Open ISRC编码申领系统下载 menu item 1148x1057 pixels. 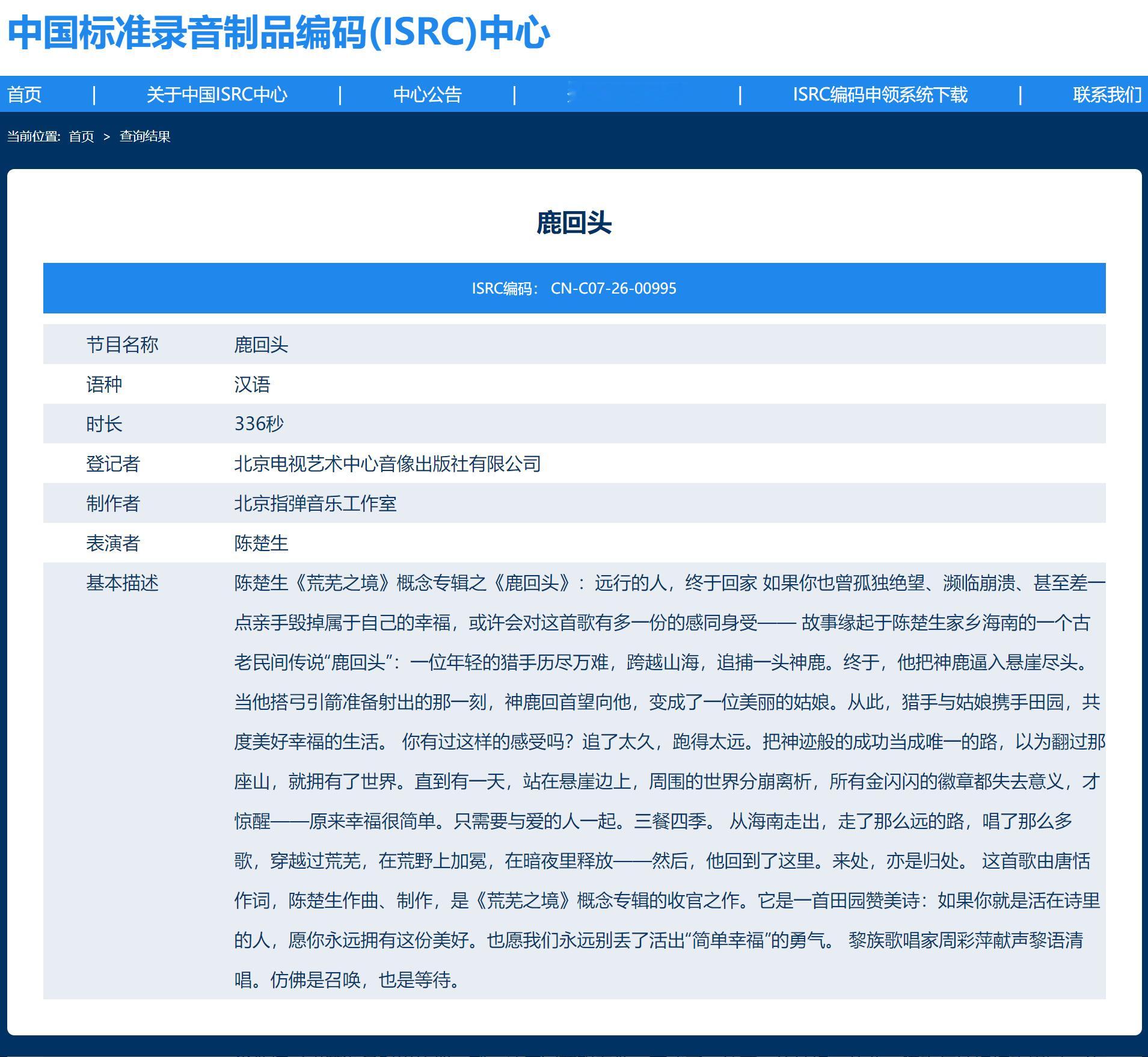880,95
